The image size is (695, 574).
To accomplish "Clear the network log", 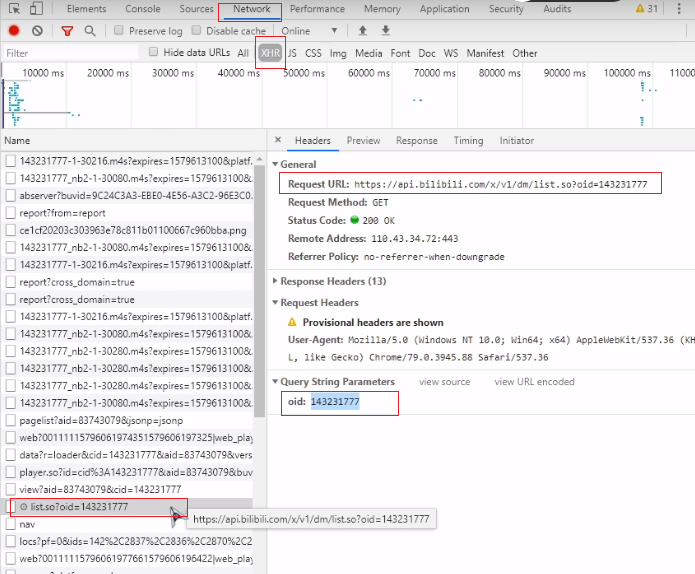I will [x=37, y=31].
